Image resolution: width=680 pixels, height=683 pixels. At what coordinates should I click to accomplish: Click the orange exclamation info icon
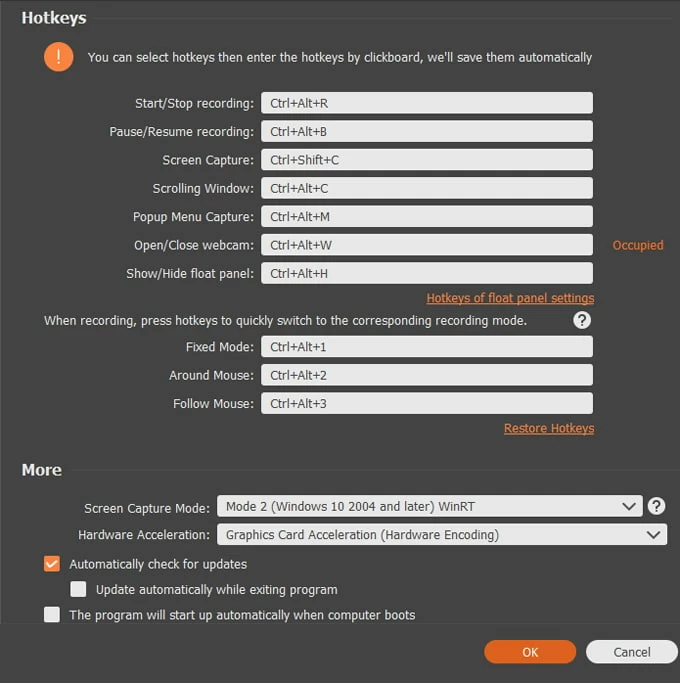point(59,57)
